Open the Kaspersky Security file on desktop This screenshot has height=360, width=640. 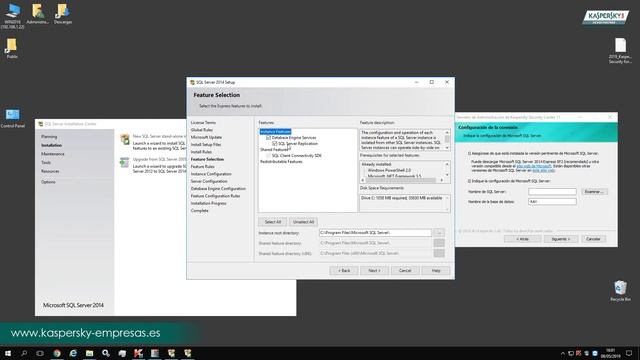(620, 51)
